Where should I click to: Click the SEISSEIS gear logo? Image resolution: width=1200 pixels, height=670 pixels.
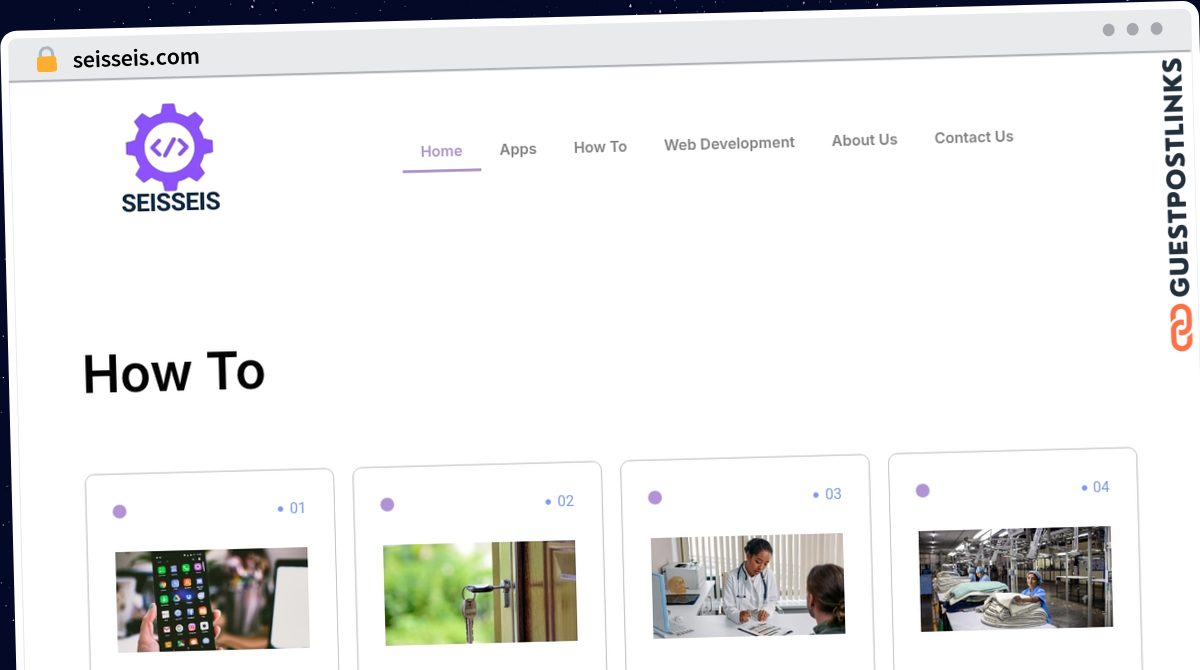(x=169, y=157)
